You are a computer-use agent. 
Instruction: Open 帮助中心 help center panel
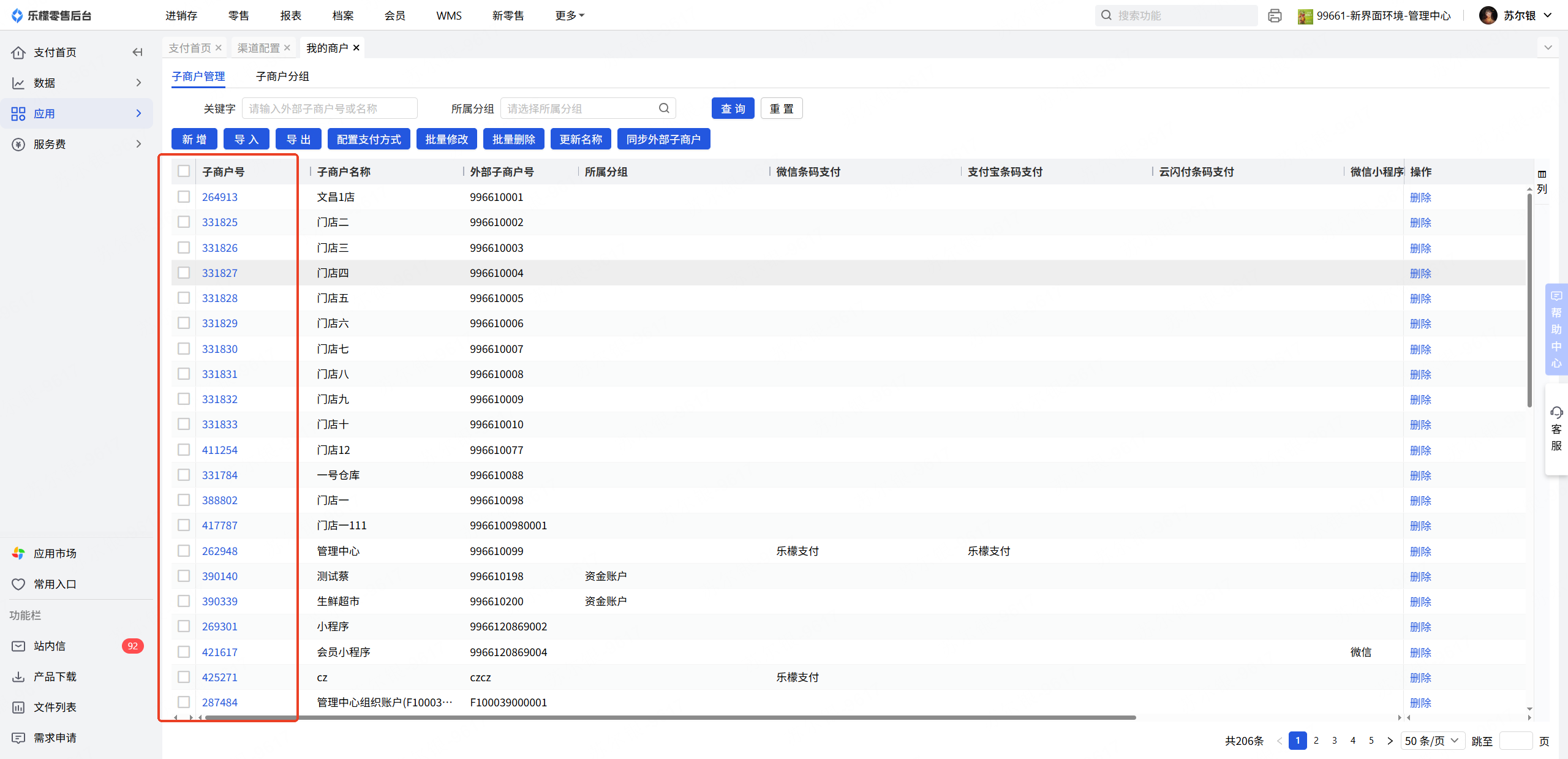pos(1556,330)
